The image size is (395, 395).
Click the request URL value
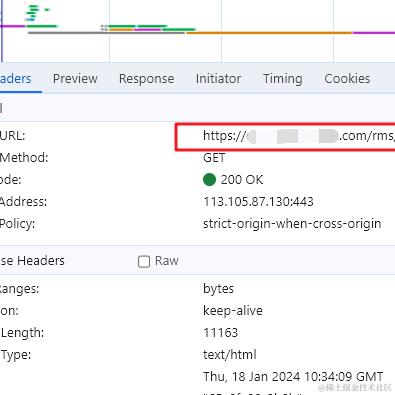(x=299, y=136)
